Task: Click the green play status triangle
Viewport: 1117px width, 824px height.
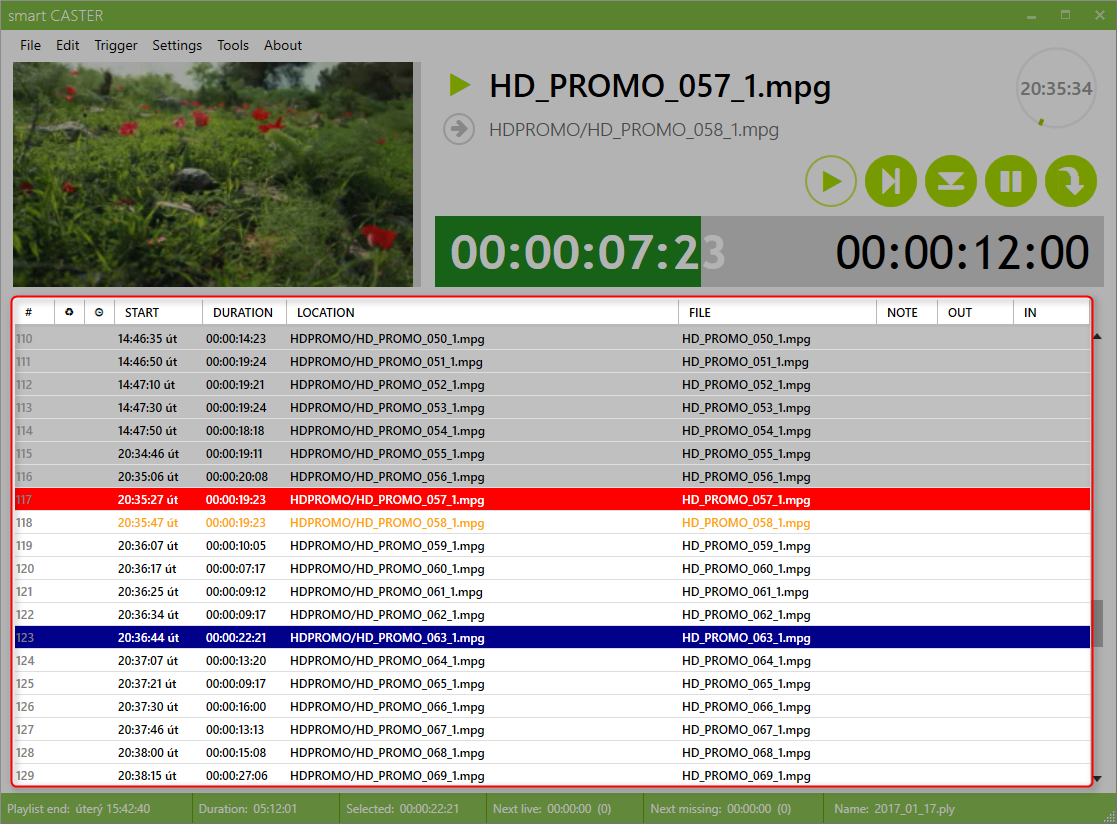Action: click(460, 85)
